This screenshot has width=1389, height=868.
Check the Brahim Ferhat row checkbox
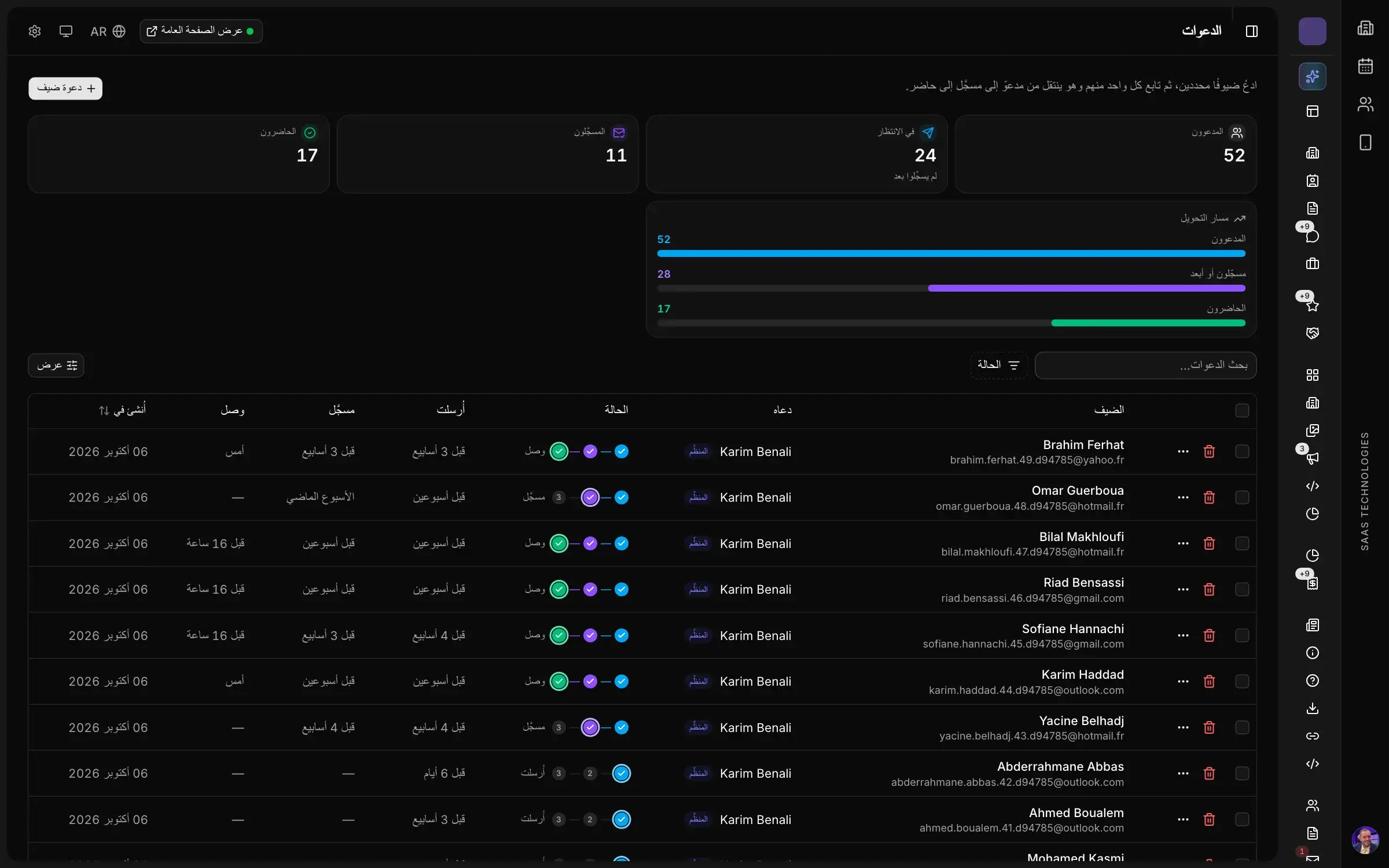(1242, 451)
